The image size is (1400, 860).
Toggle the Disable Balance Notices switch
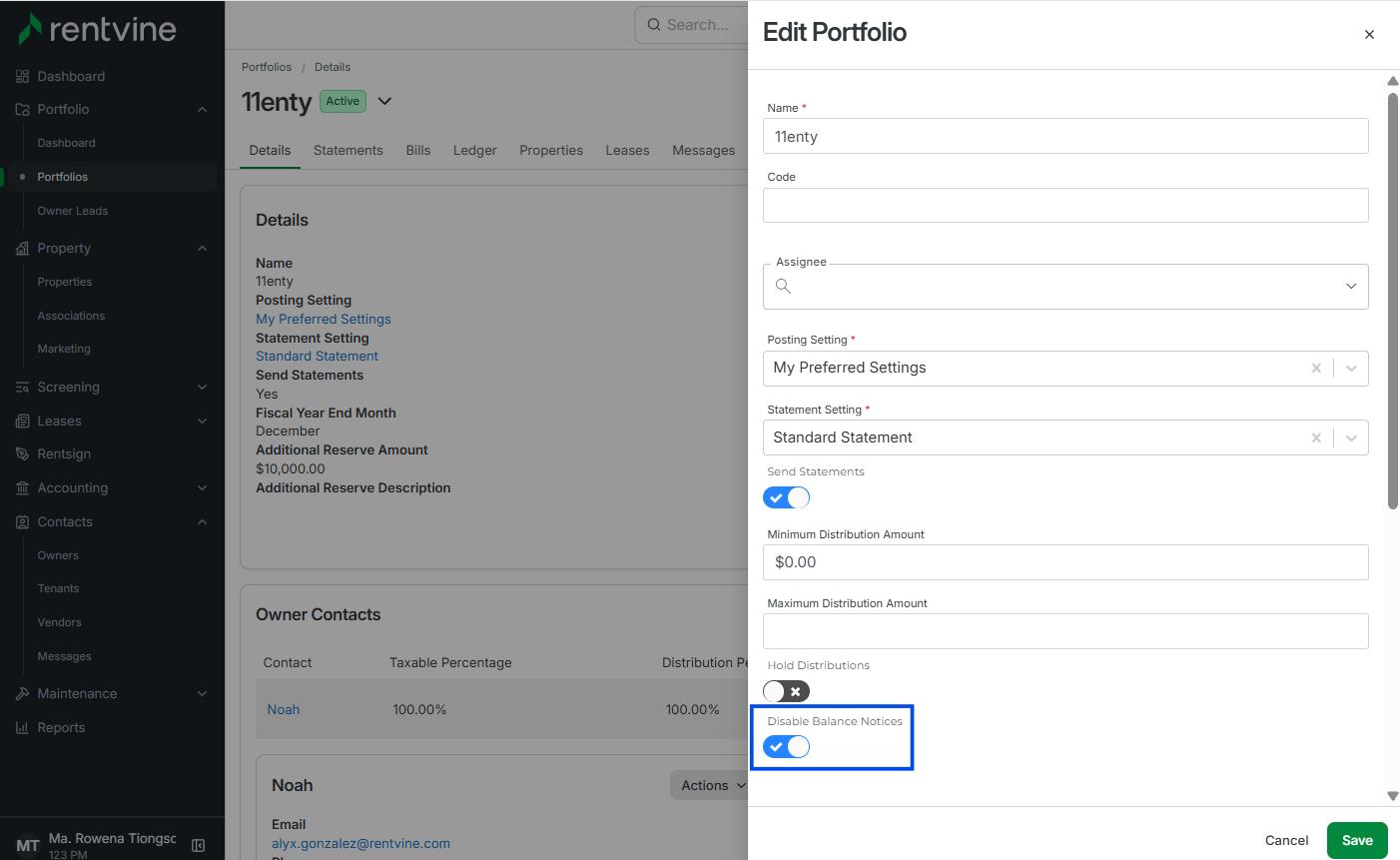(787, 746)
